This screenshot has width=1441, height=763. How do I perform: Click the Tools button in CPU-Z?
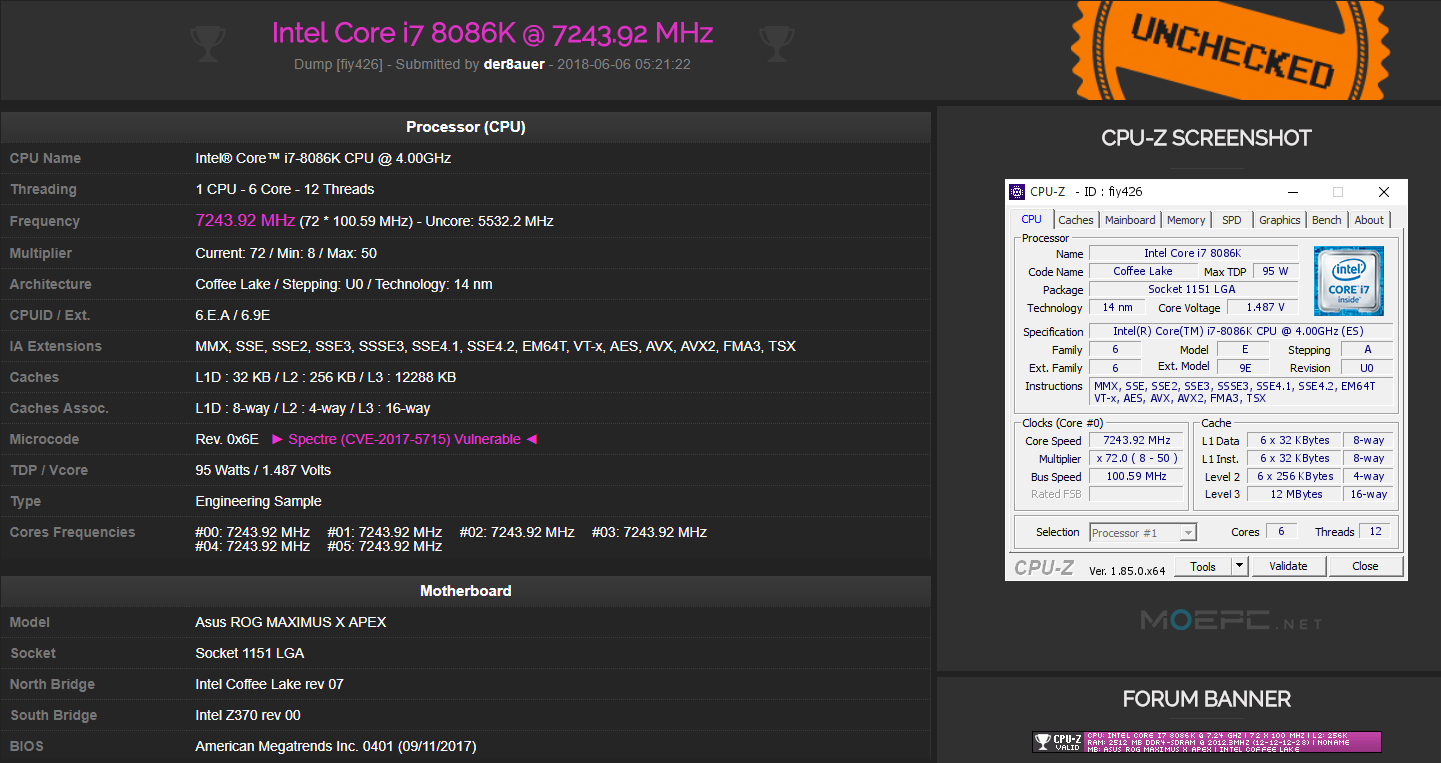point(1203,566)
